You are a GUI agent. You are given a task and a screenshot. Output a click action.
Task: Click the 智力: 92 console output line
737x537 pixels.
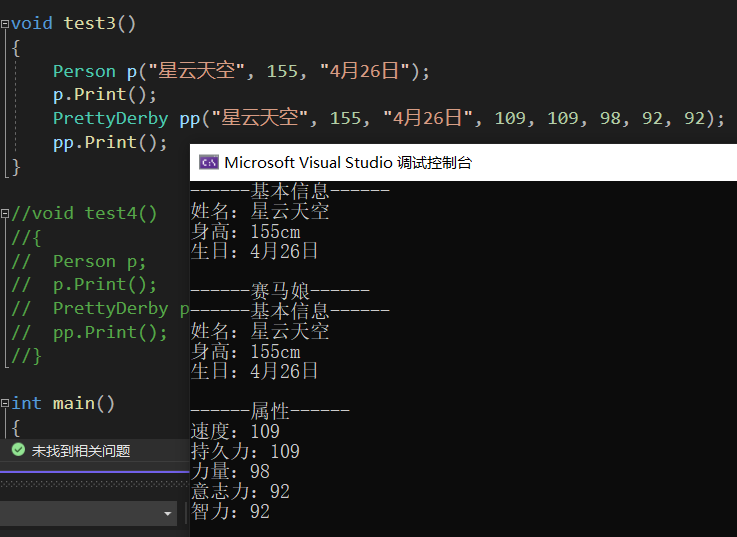(x=230, y=511)
